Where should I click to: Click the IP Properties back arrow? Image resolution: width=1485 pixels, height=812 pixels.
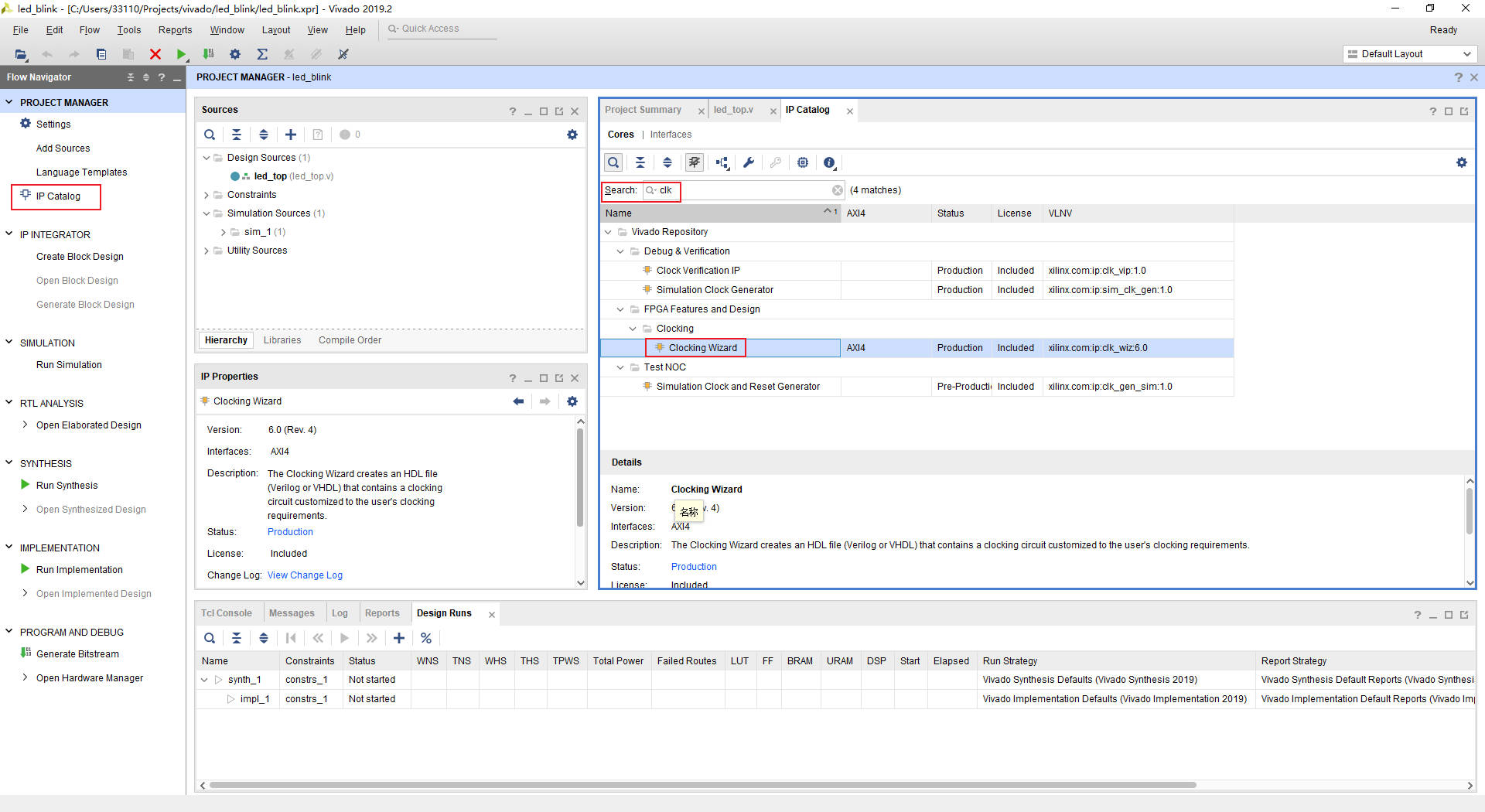(x=518, y=401)
